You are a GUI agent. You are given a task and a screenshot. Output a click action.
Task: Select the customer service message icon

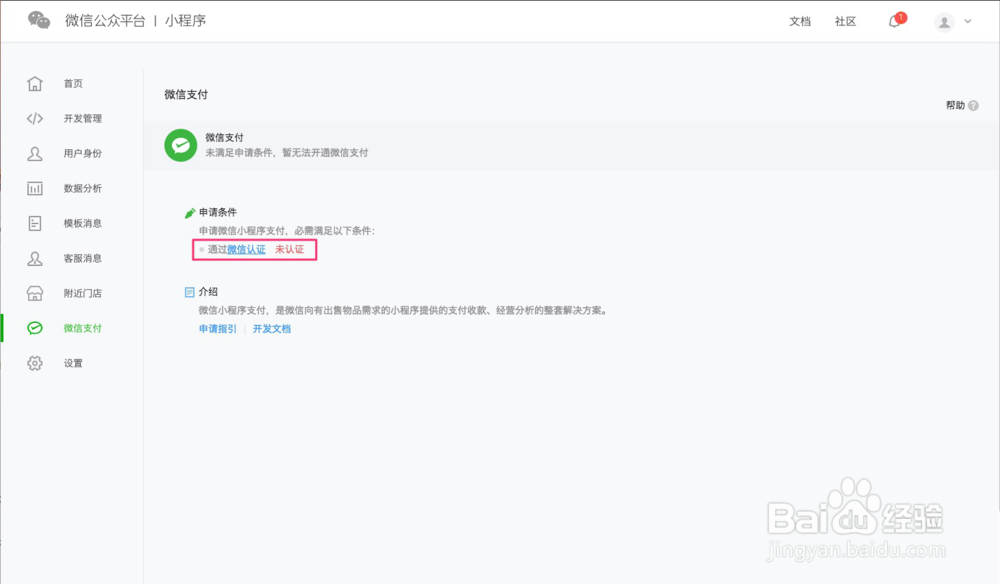(x=35, y=258)
